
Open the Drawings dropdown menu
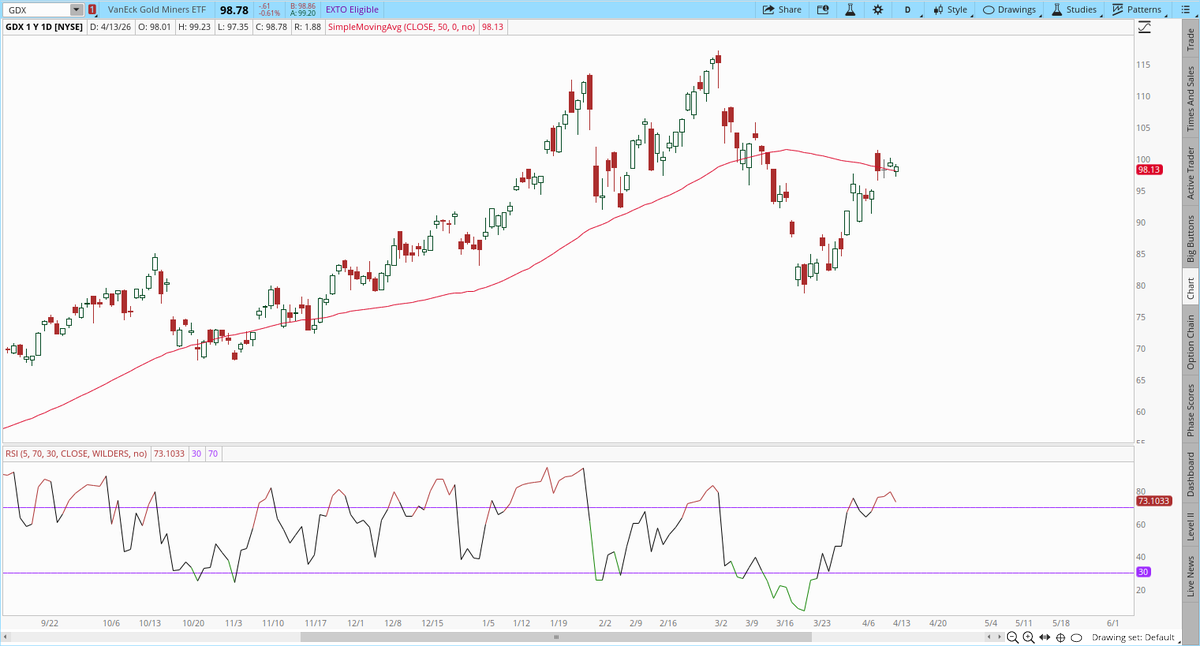coord(1011,9)
